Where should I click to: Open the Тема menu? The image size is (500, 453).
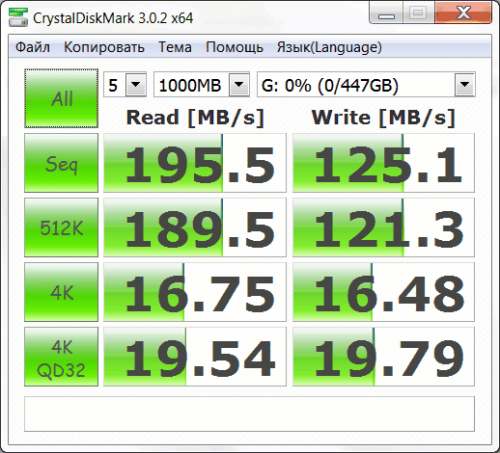tap(175, 47)
